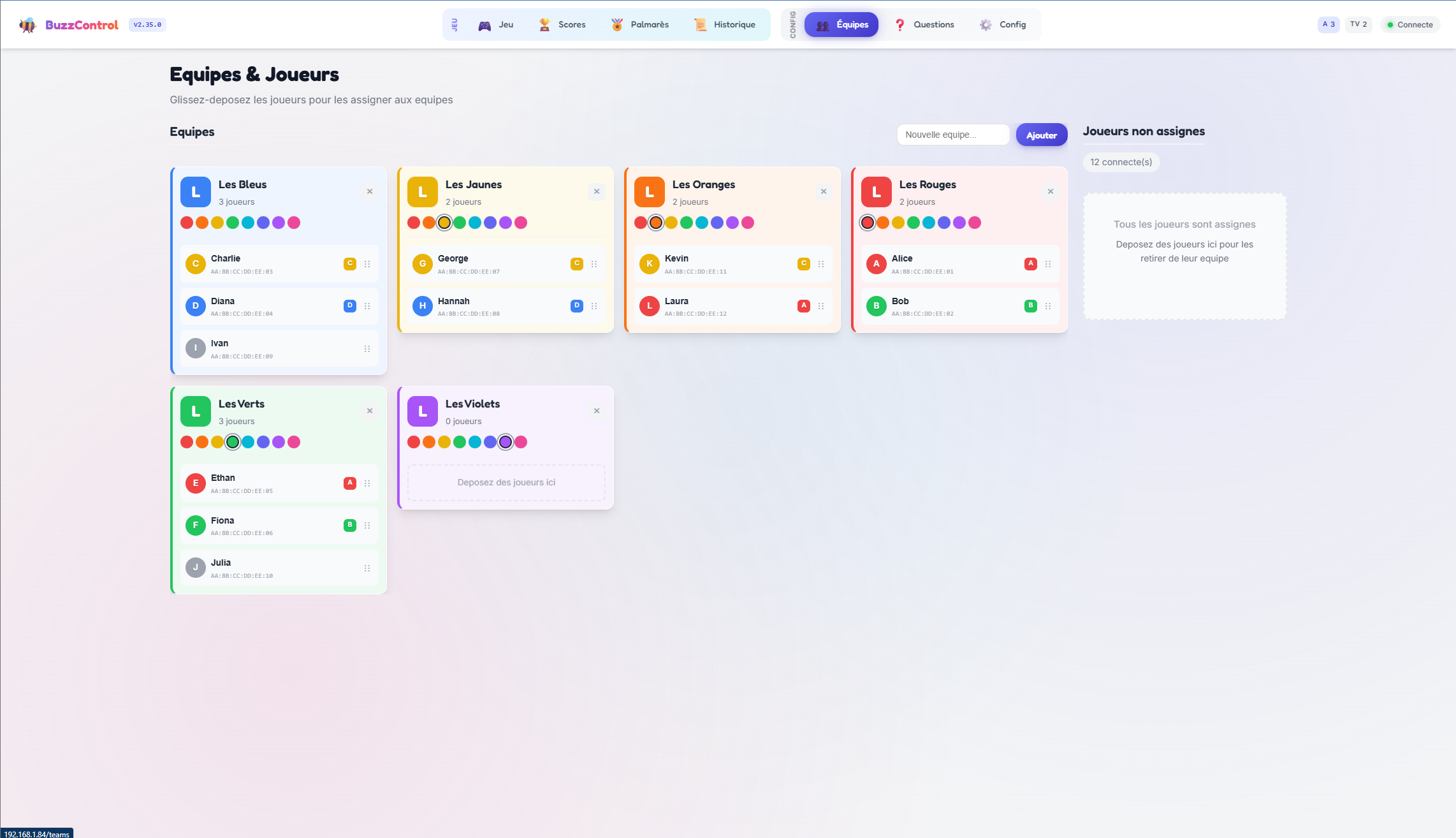Click the A 3 admin indicator
1456x838 pixels.
(x=1328, y=24)
